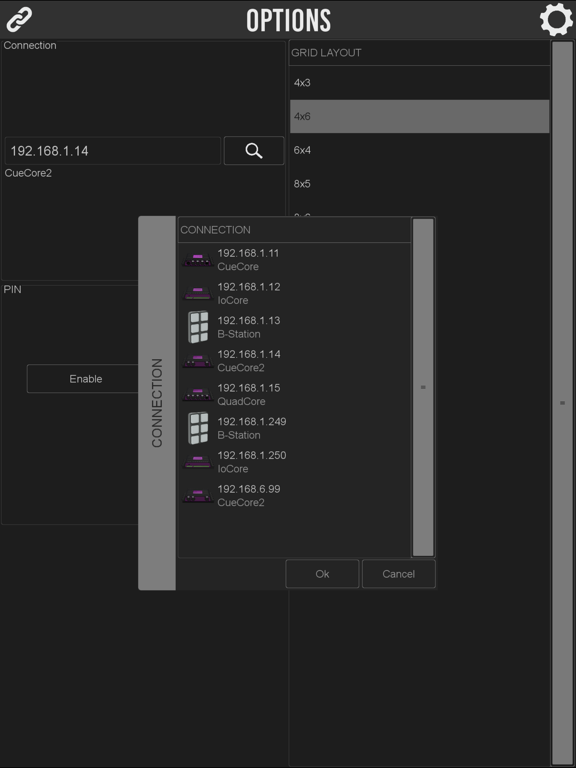
Task: Select 192.168.1.11 in connection list
Action: 294,260
